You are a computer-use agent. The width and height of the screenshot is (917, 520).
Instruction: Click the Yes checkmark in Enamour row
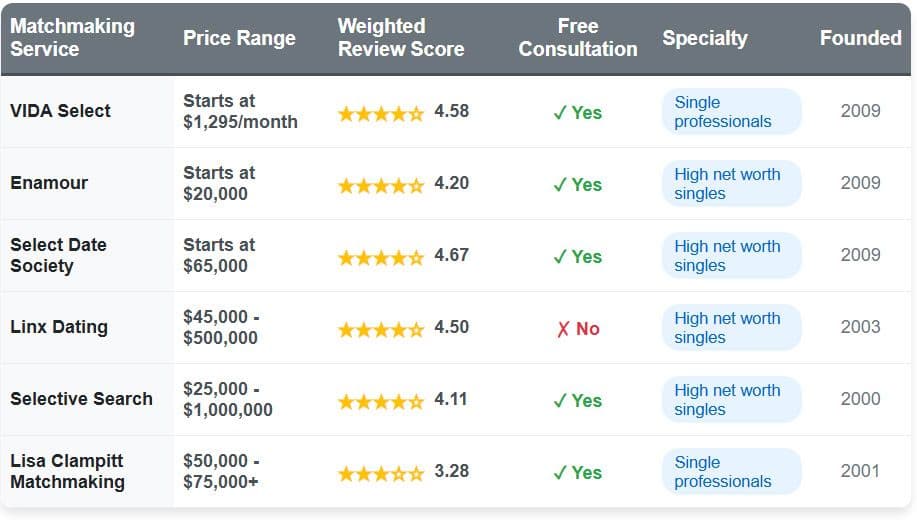(578, 184)
